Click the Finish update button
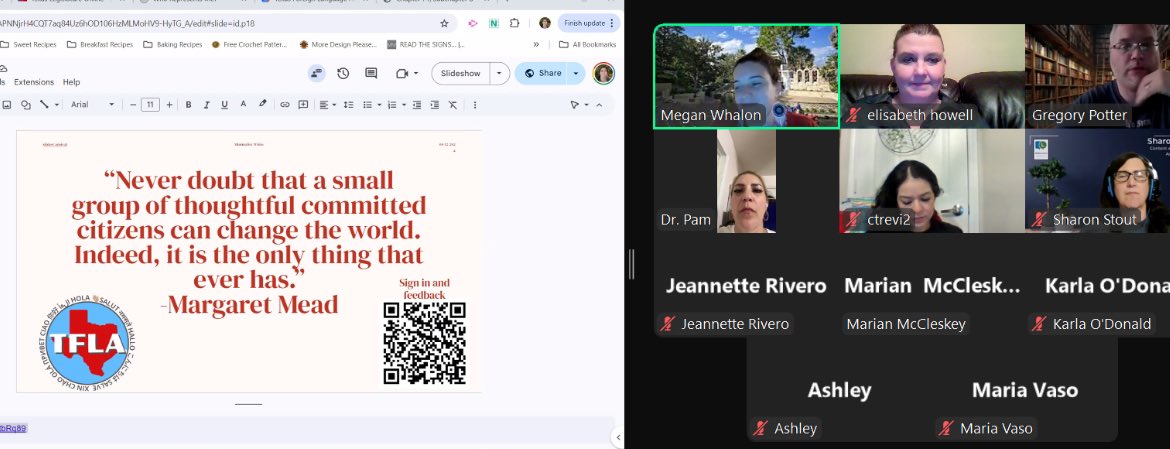 [x=589, y=23]
